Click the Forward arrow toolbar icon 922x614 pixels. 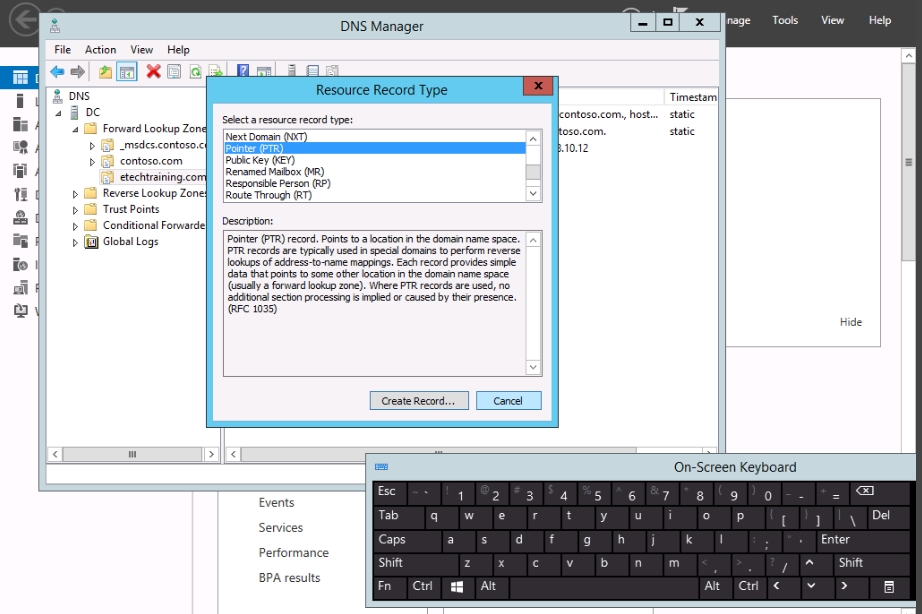77,71
